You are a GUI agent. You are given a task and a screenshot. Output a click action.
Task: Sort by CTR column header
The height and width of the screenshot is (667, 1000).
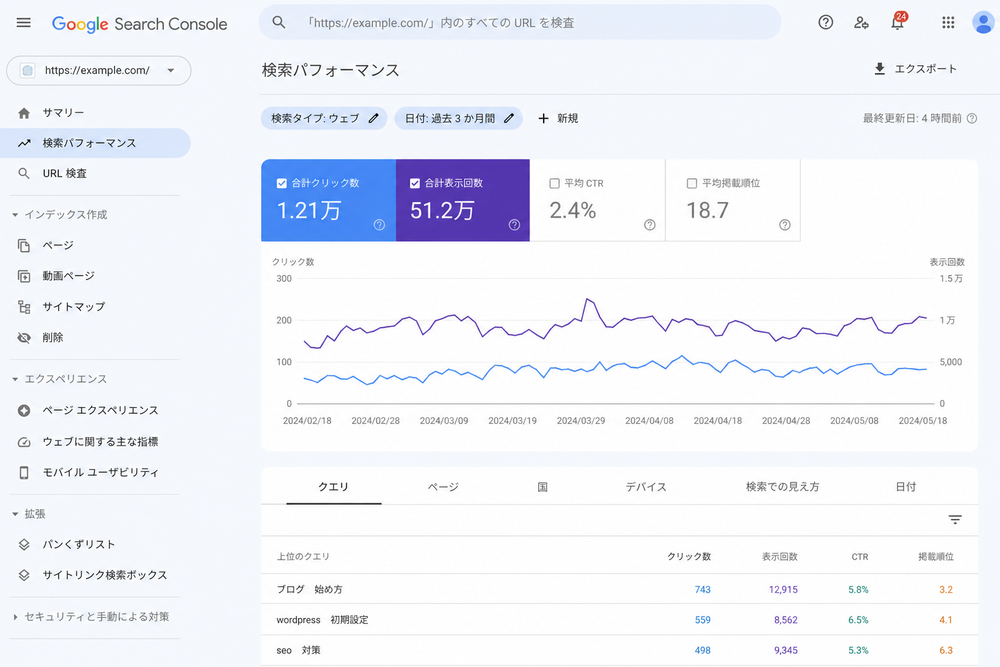[x=860, y=557]
